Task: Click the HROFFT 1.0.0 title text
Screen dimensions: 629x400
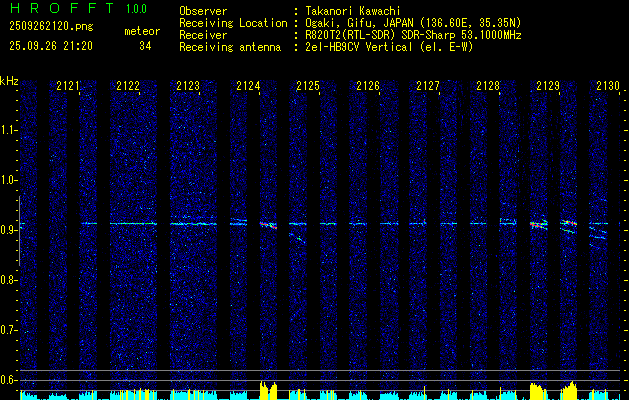Action: click(79, 8)
